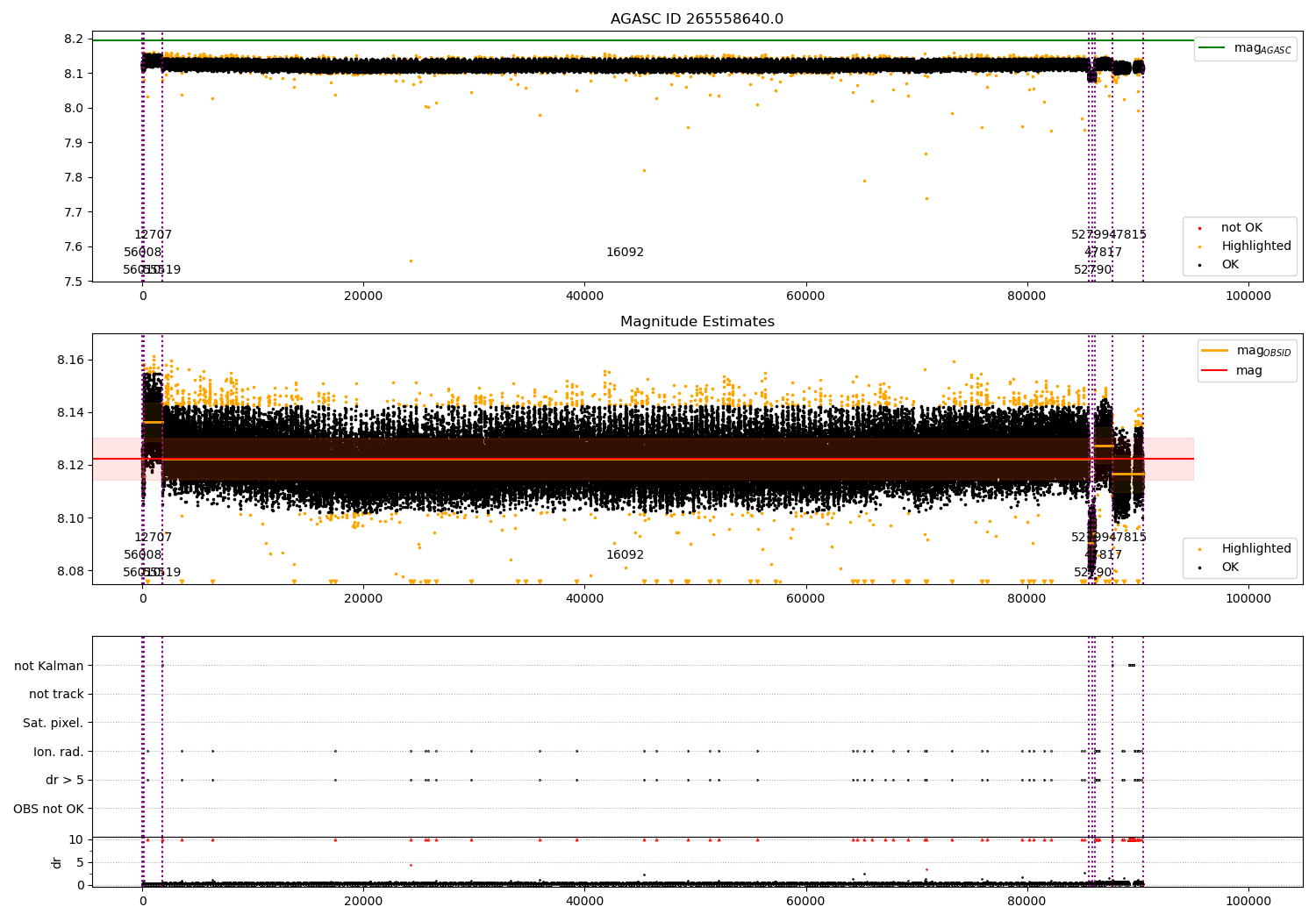Click the 'Ion. rad.' axis label
The image size is (1316, 921).
[59, 752]
